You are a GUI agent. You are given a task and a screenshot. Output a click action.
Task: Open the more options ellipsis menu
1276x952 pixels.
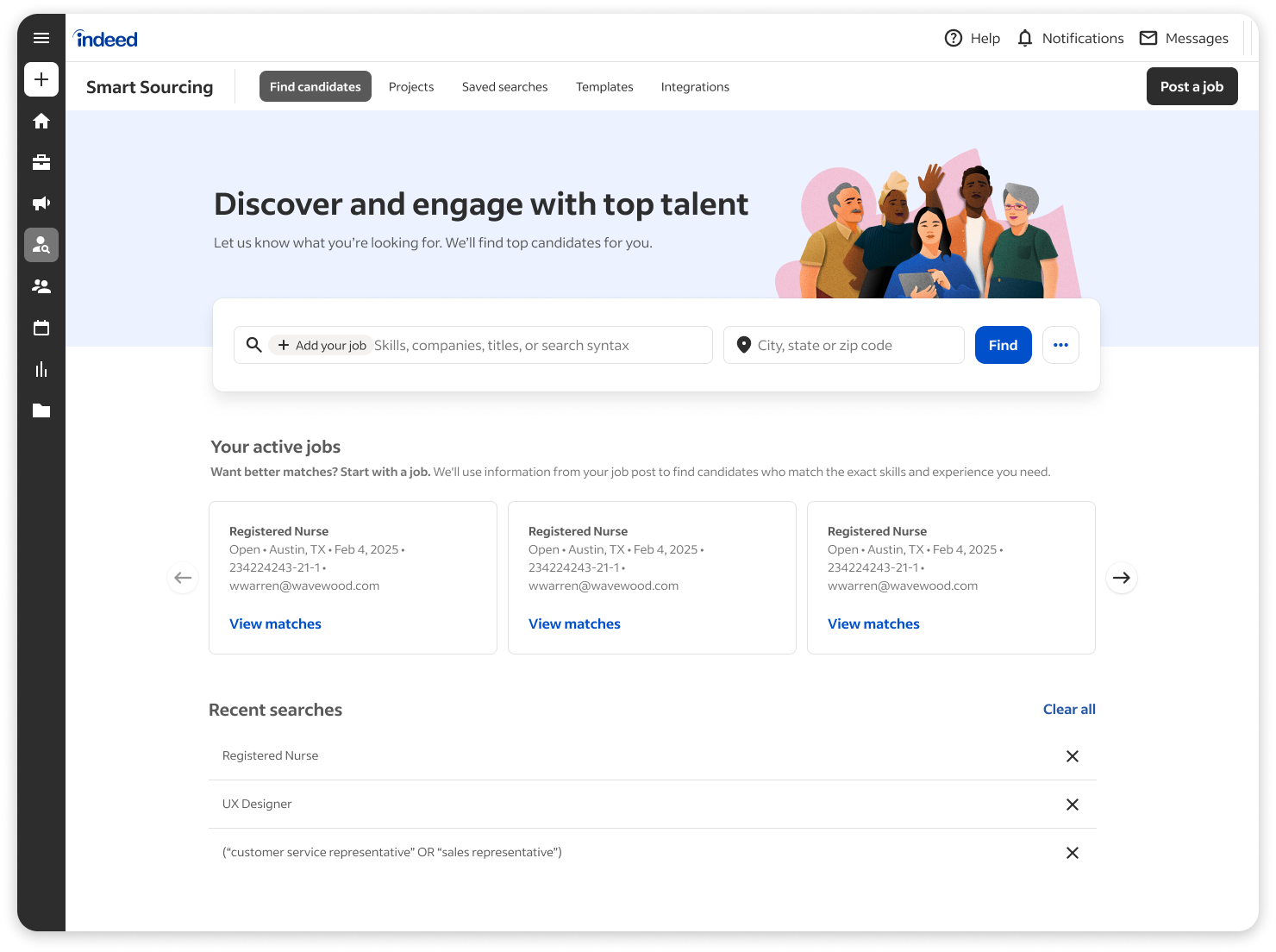1060,345
